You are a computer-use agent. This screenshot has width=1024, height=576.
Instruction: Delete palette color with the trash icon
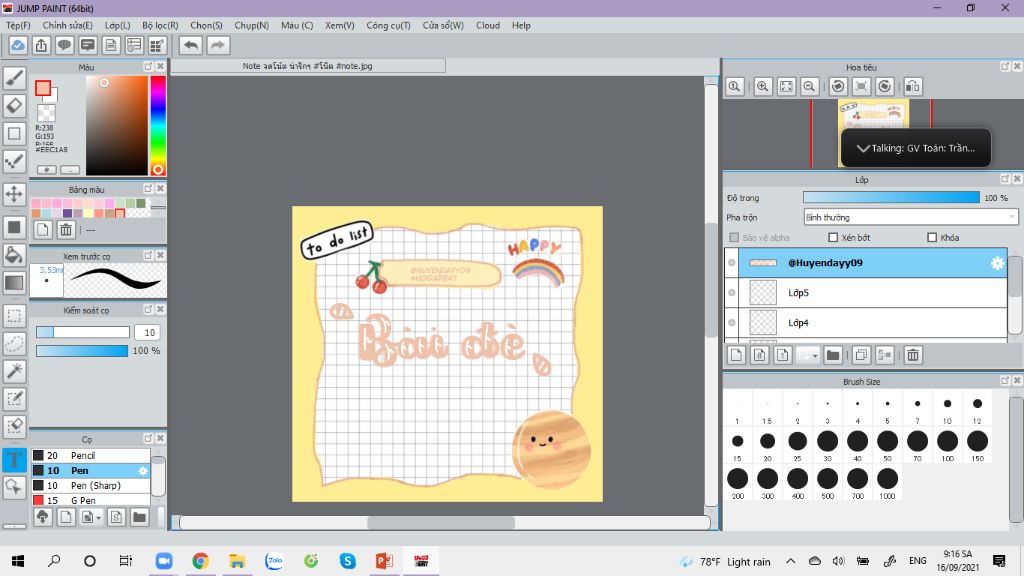[x=66, y=229]
